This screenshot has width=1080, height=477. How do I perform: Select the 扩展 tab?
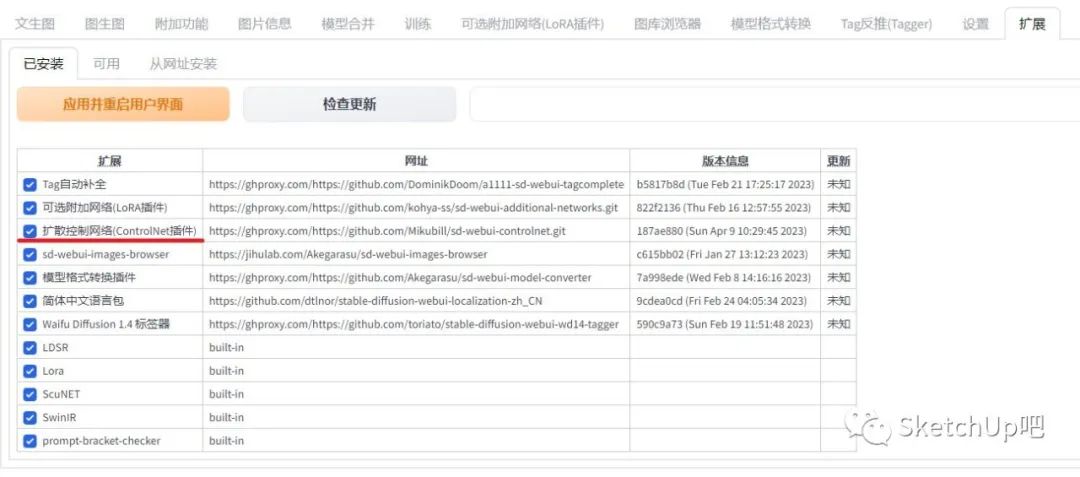click(1032, 24)
